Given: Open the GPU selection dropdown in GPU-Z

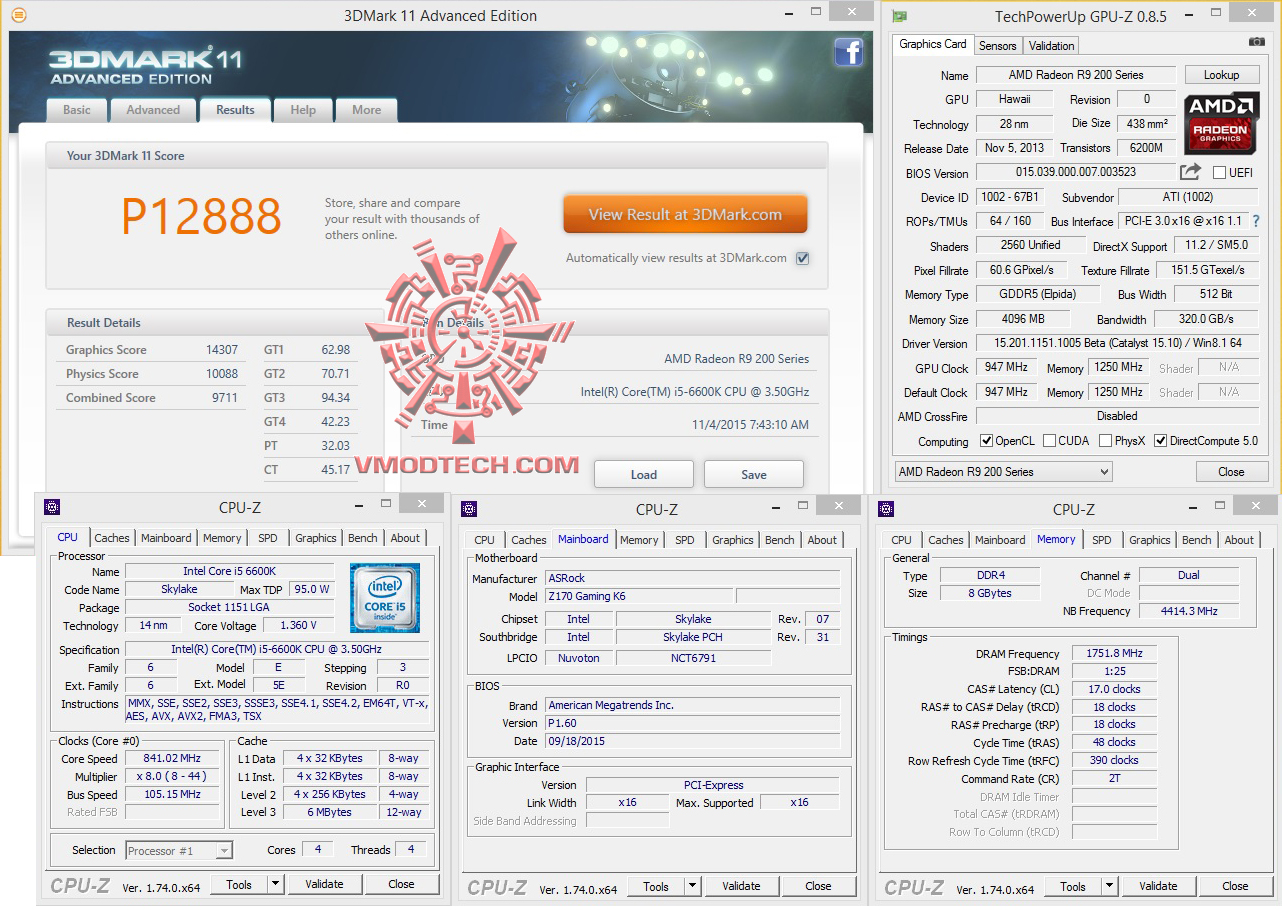Looking at the screenshot, I should pos(1003,472).
